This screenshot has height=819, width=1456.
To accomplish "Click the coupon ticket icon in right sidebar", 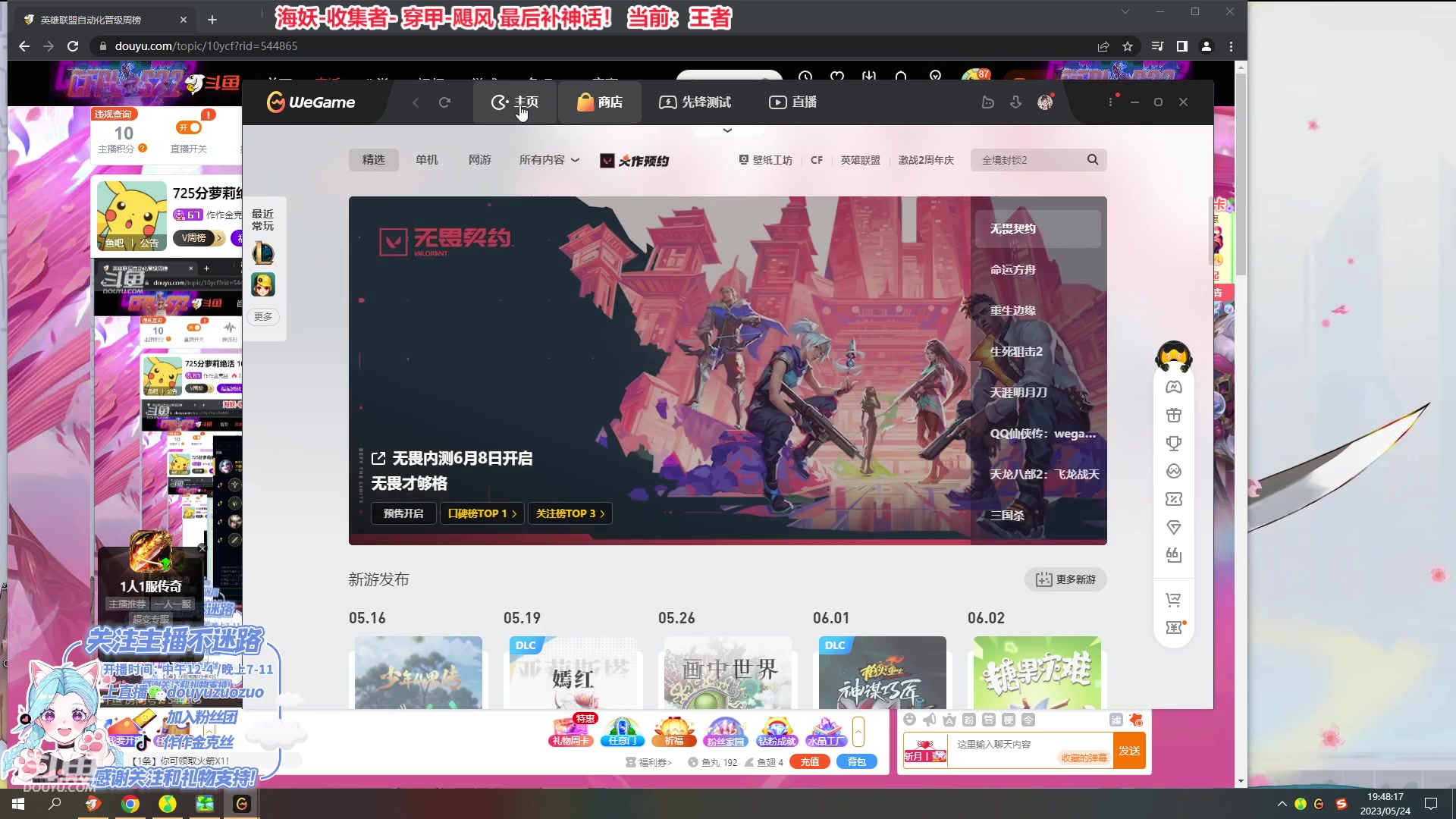I will [1174, 500].
